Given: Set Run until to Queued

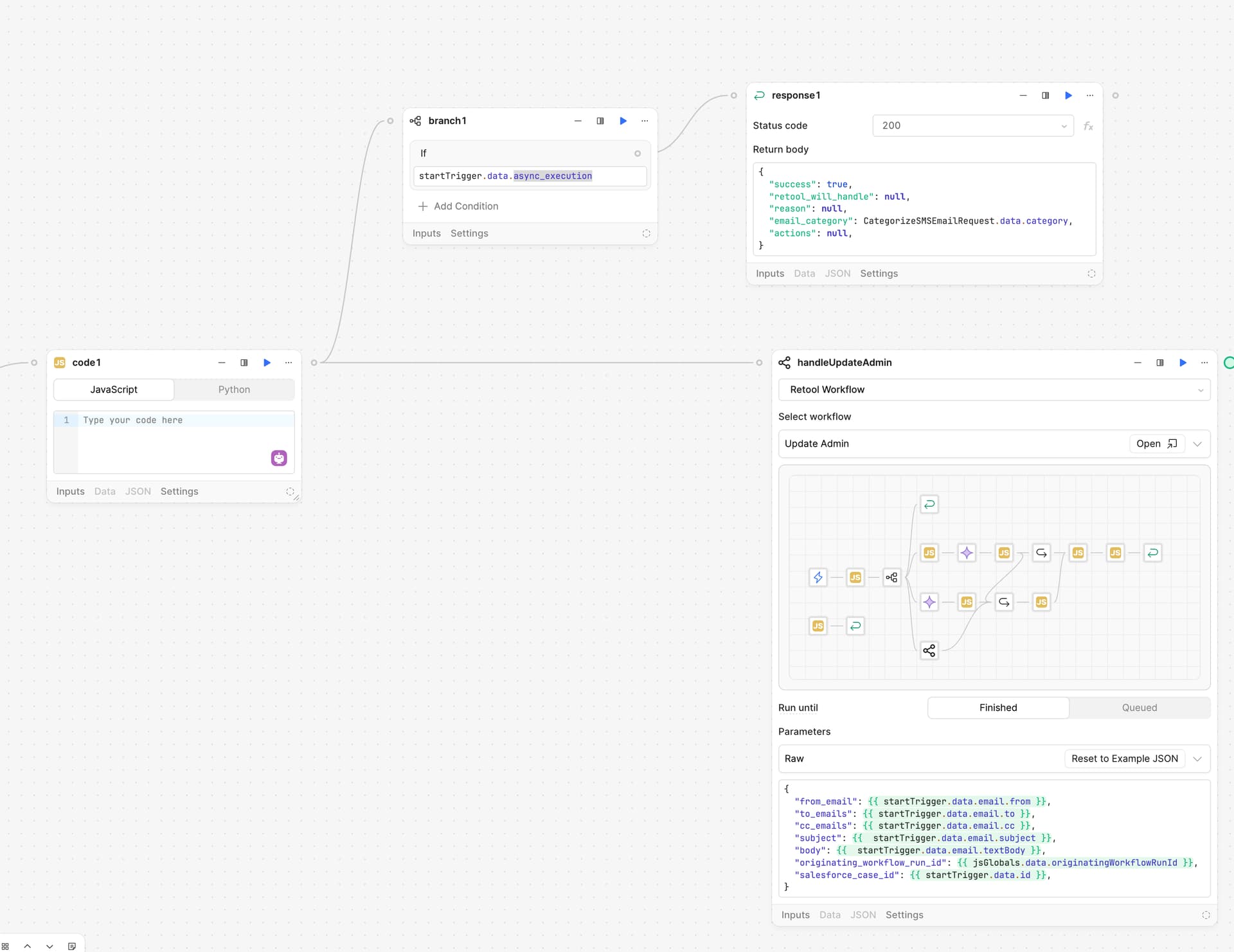Looking at the screenshot, I should point(1139,708).
